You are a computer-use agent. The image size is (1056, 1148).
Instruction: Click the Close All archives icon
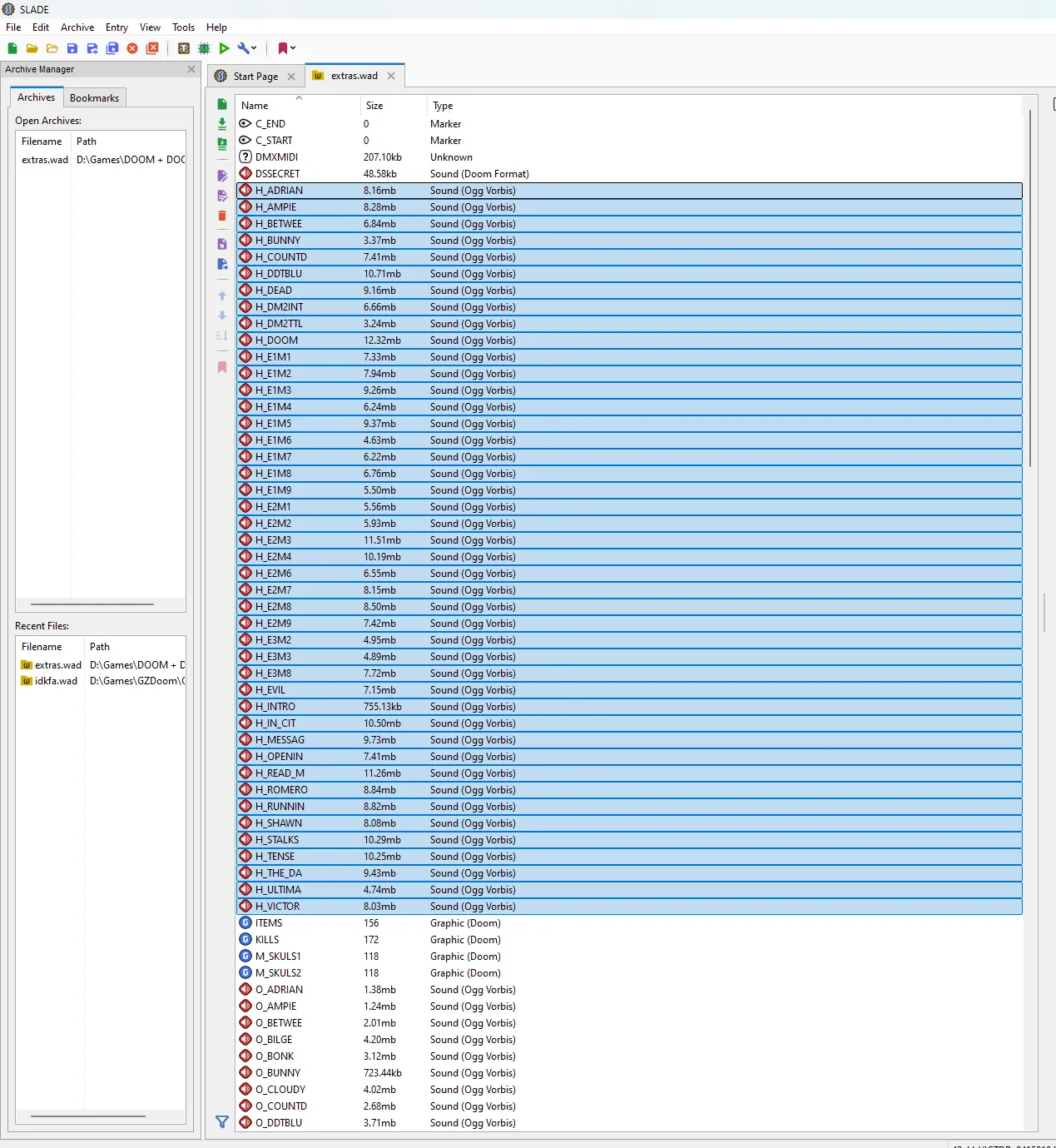tap(152, 48)
